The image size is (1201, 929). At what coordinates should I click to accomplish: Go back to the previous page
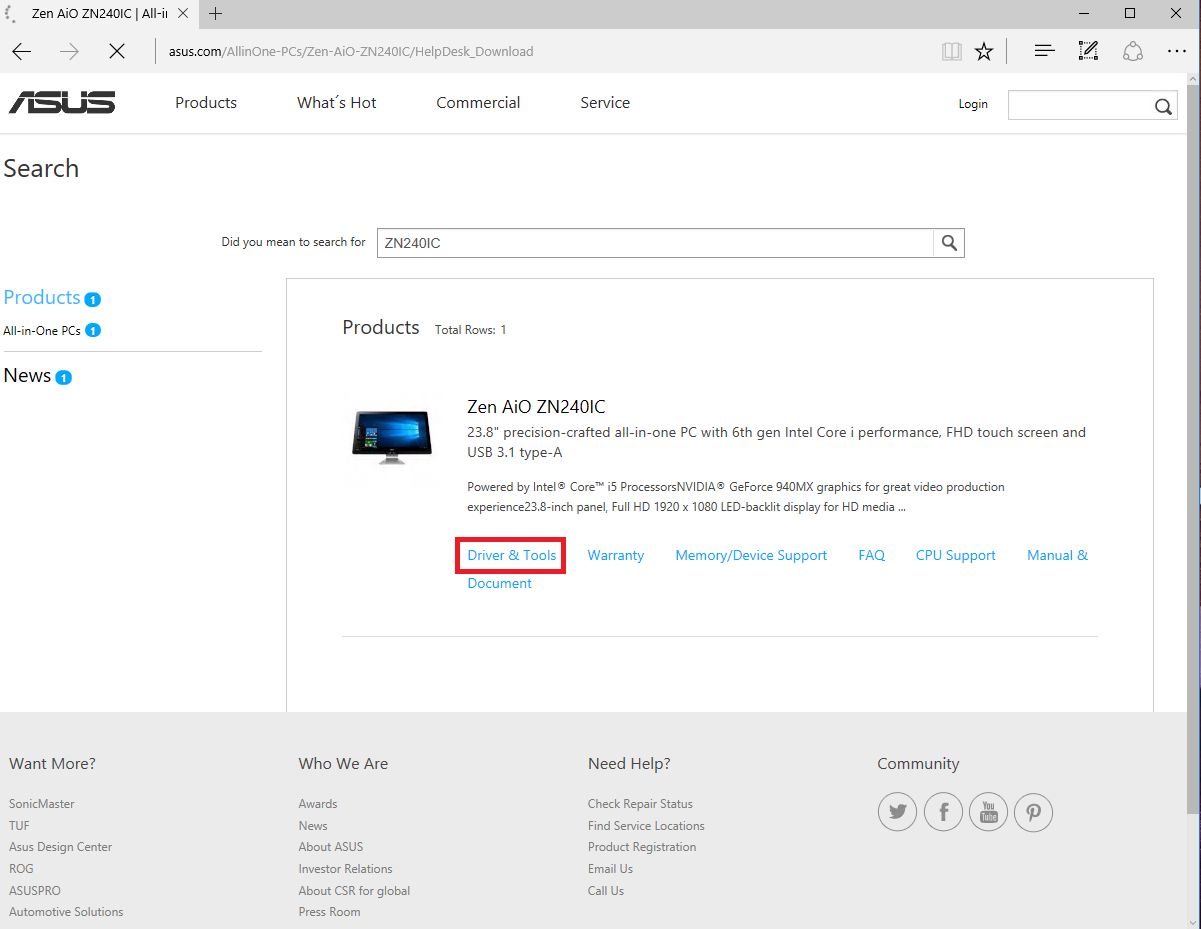pyautogui.click(x=22, y=51)
